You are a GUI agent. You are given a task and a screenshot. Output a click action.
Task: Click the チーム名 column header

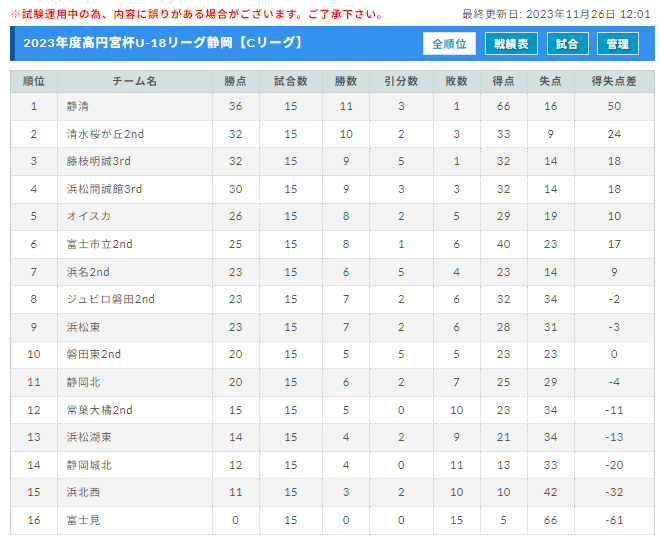(135, 81)
